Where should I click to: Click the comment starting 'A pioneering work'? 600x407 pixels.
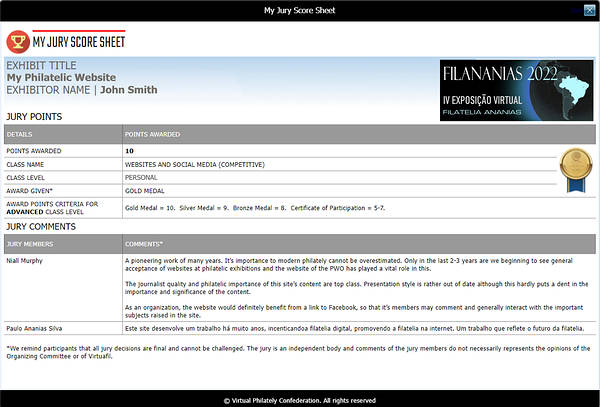tap(349, 265)
